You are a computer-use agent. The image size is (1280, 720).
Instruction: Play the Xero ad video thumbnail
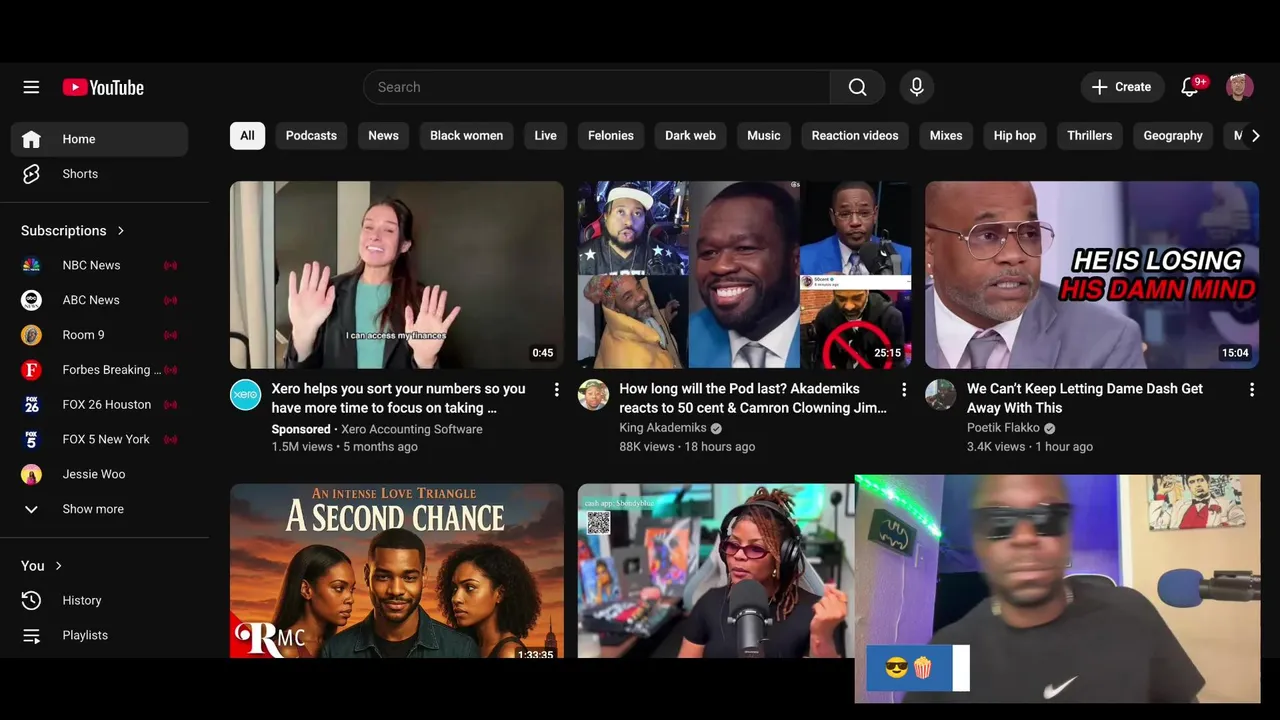397,275
